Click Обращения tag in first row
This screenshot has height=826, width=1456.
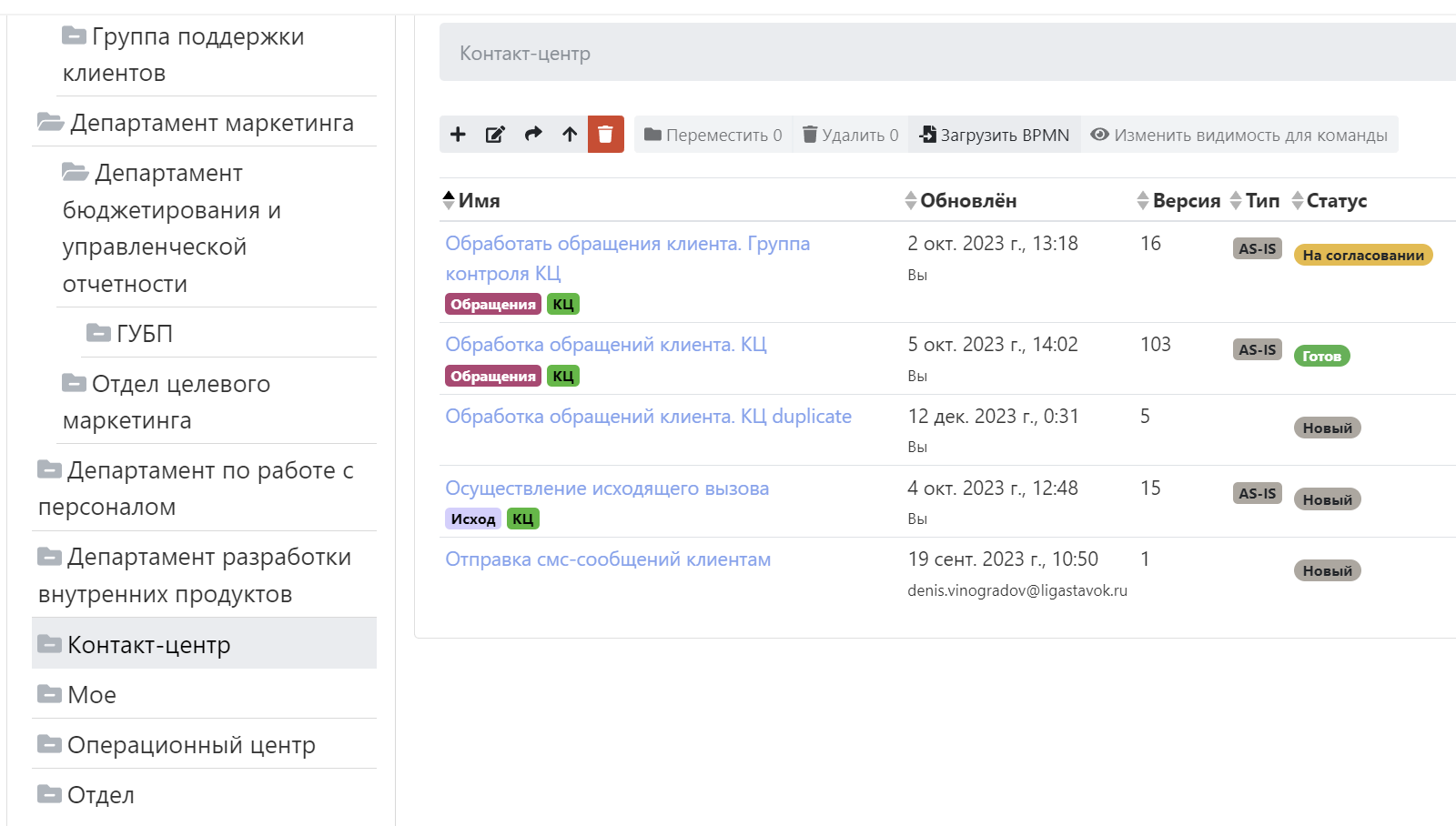click(x=493, y=304)
